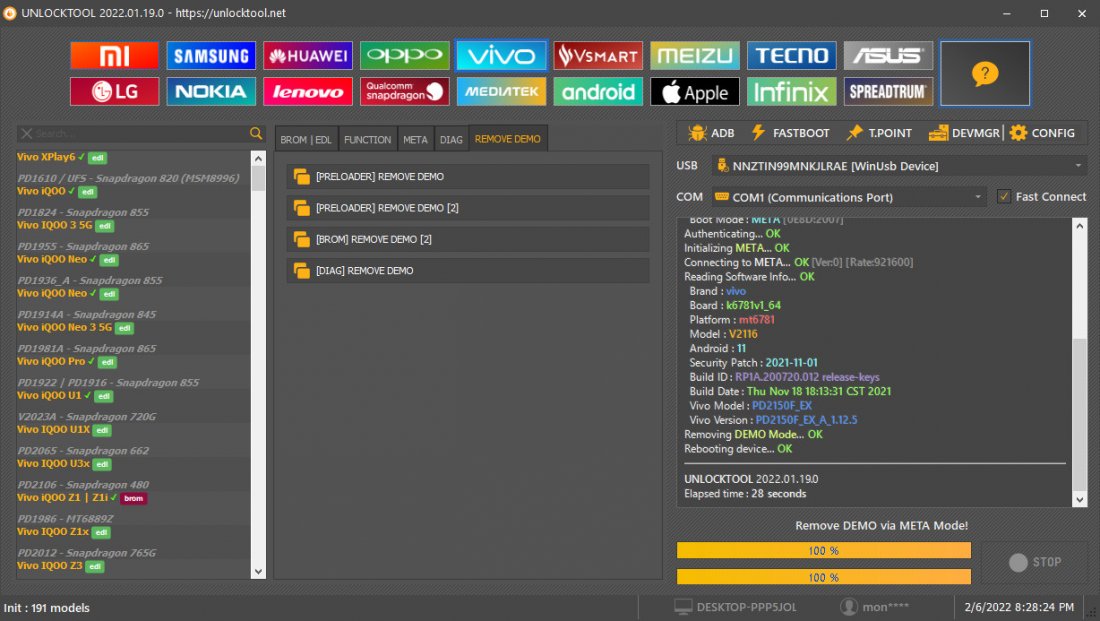Select the Qualcomm Snapdragon icon

[x=405, y=91]
